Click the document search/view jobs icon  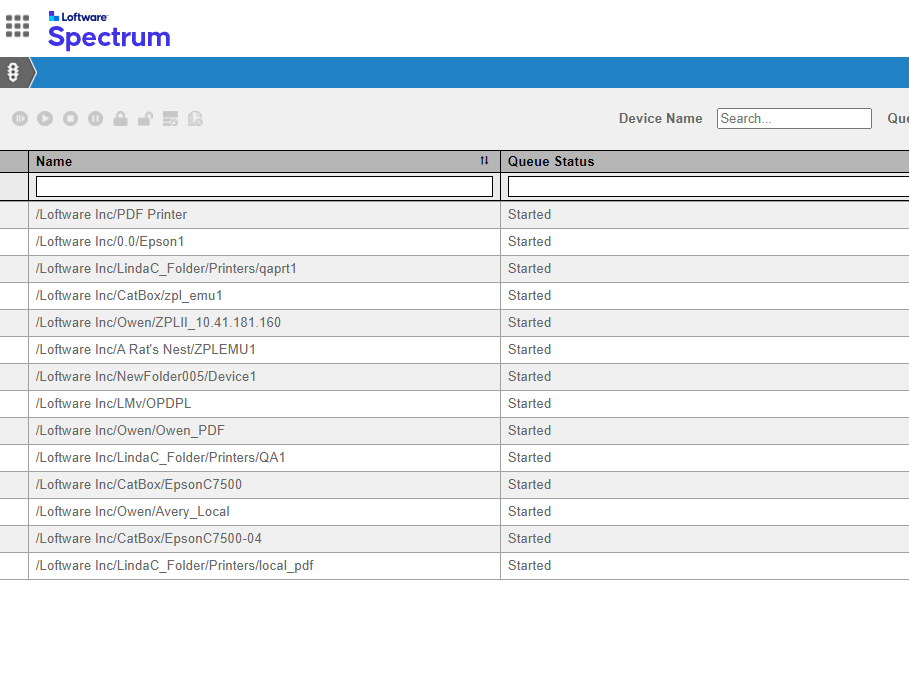[195, 119]
